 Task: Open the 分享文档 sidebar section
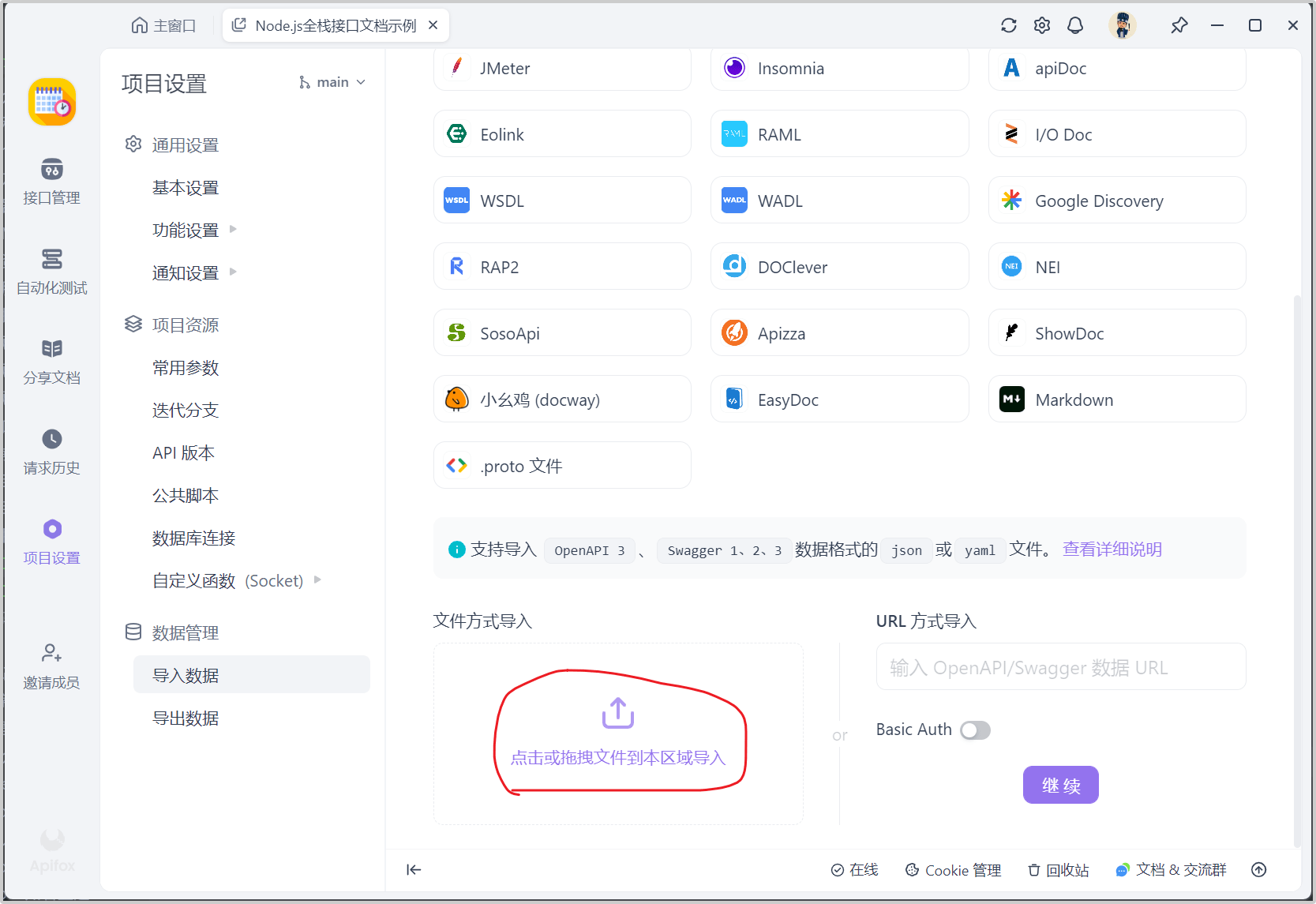[52, 362]
